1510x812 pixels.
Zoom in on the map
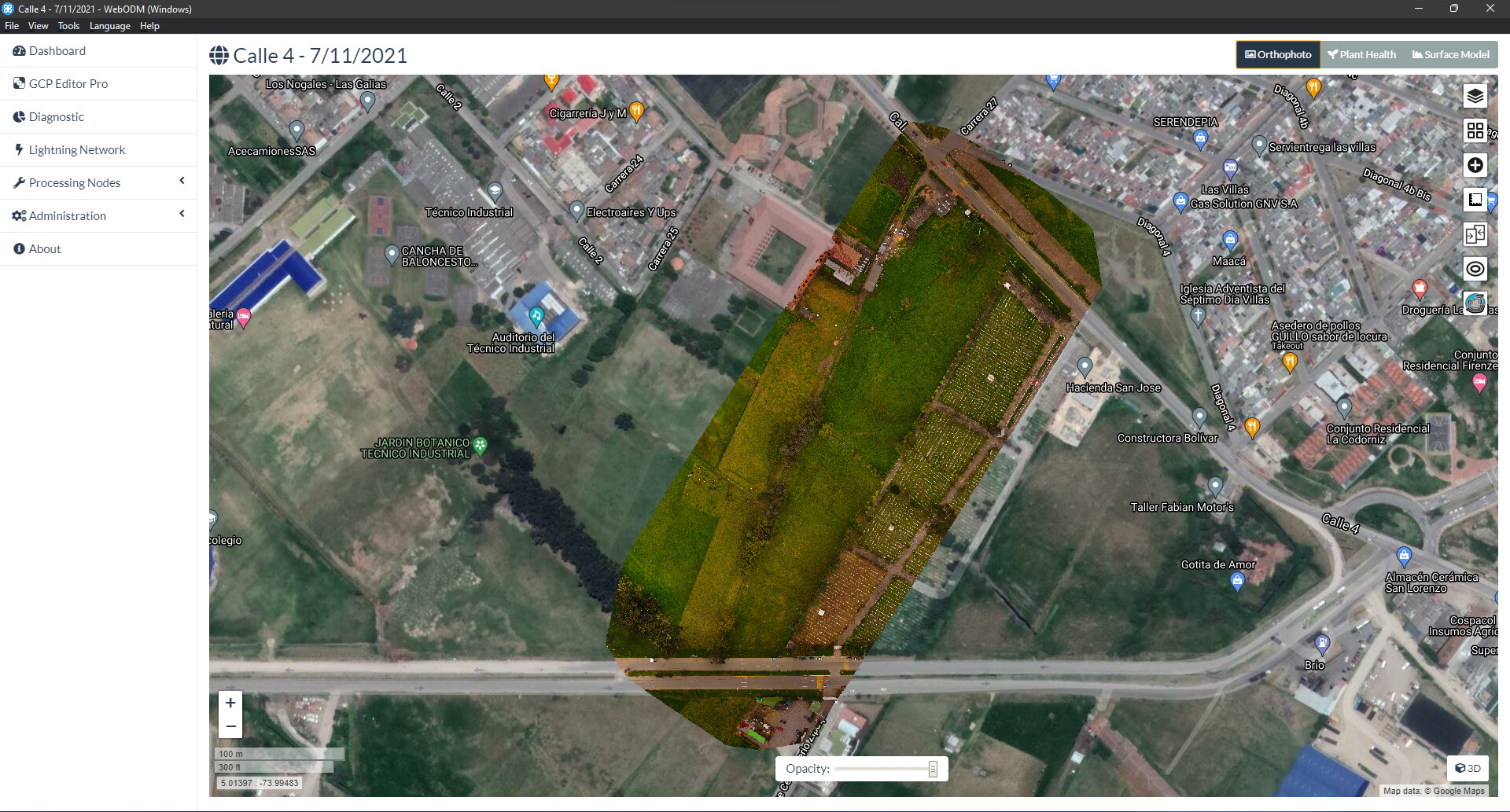(x=230, y=703)
